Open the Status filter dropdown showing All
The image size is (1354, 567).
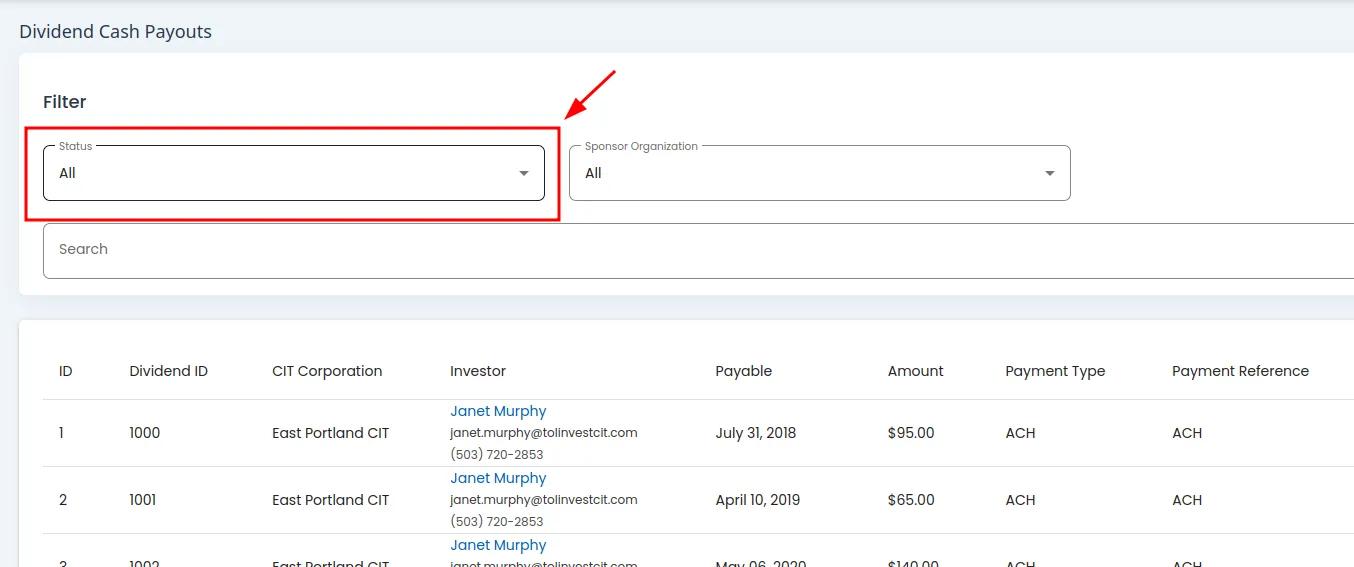coord(293,173)
